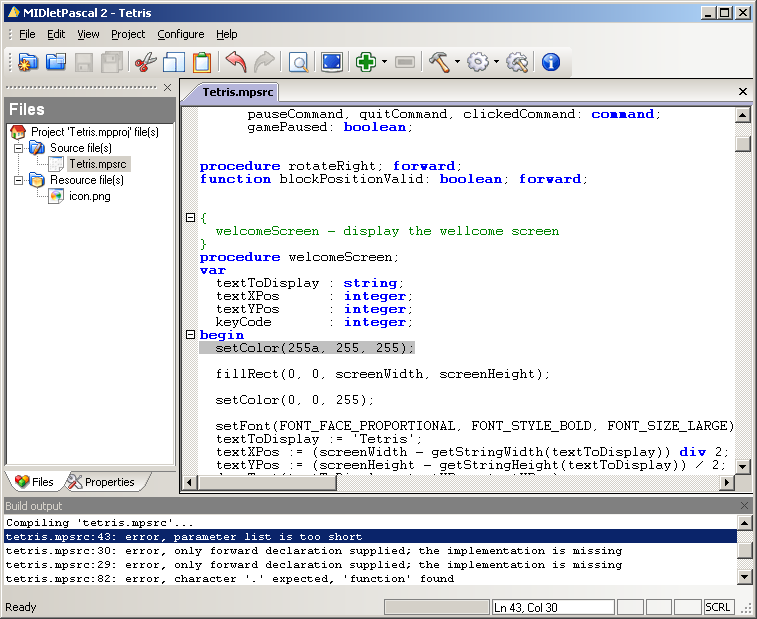Image resolution: width=757 pixels, height=619 pixels.
Task: Close the Tetris.mpsrc editor tab
Action: point(742,91)
